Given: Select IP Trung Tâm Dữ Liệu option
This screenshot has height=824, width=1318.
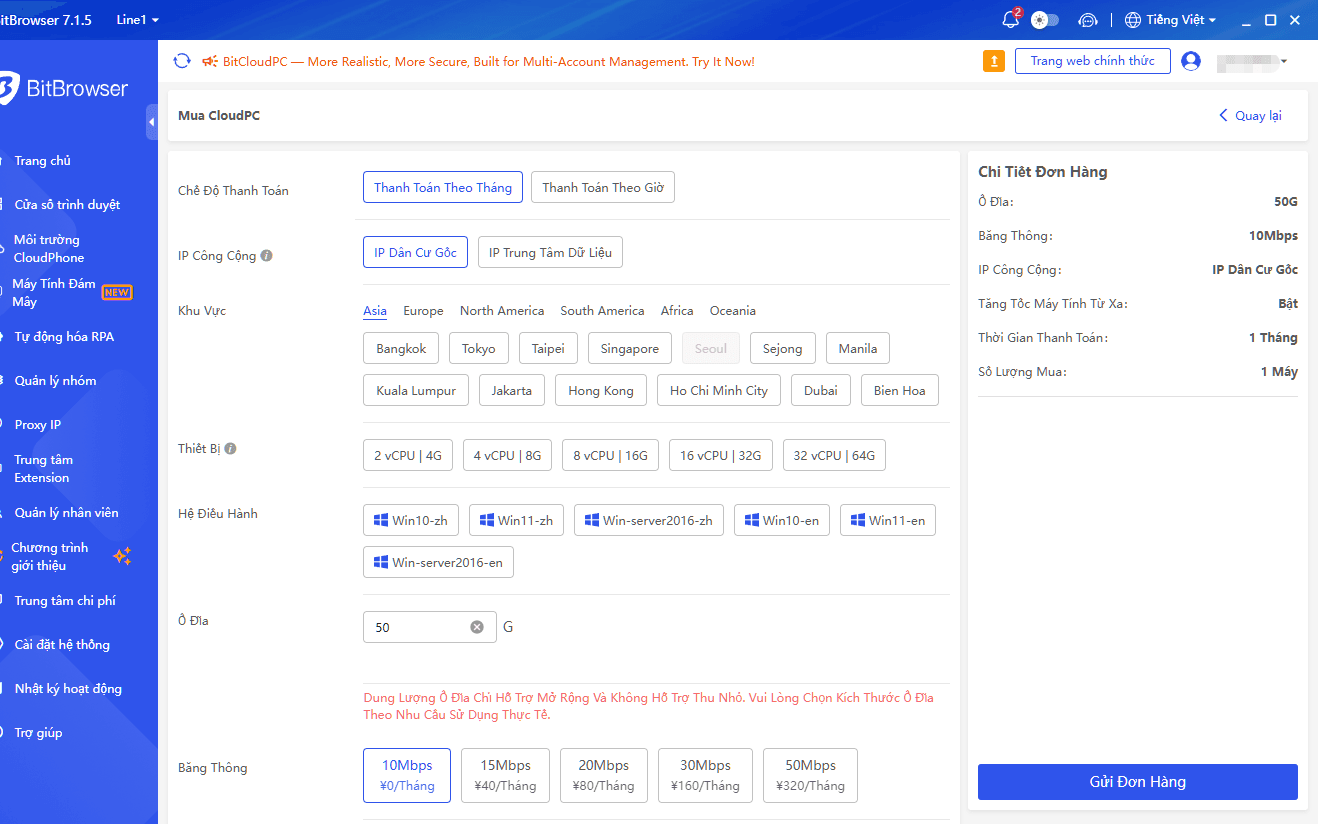Looking at the screenshot, I should click(550, 253).
